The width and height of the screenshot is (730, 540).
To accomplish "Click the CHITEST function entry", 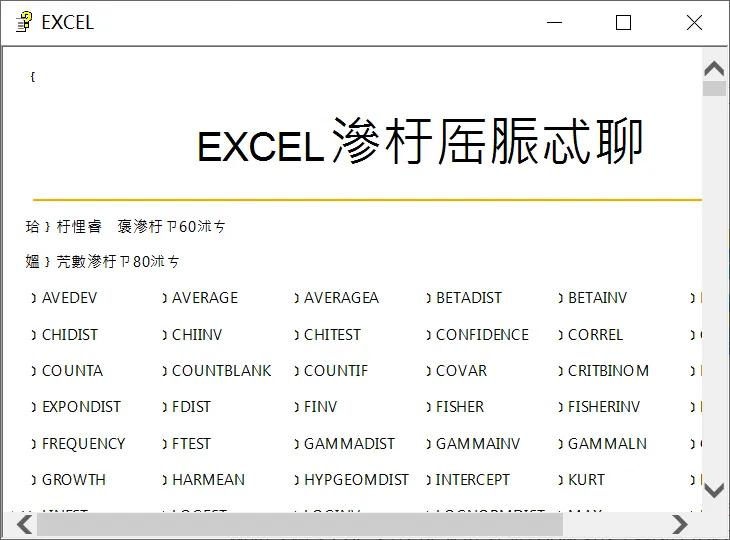I will (x=332, y=335).
